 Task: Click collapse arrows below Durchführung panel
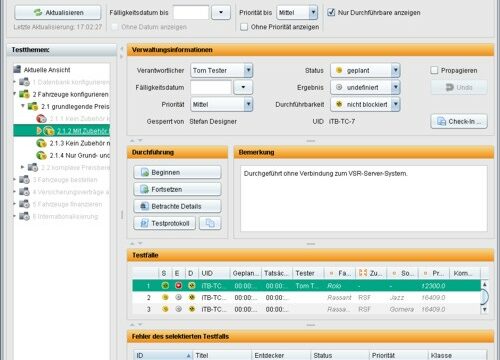tap(136, 243)
